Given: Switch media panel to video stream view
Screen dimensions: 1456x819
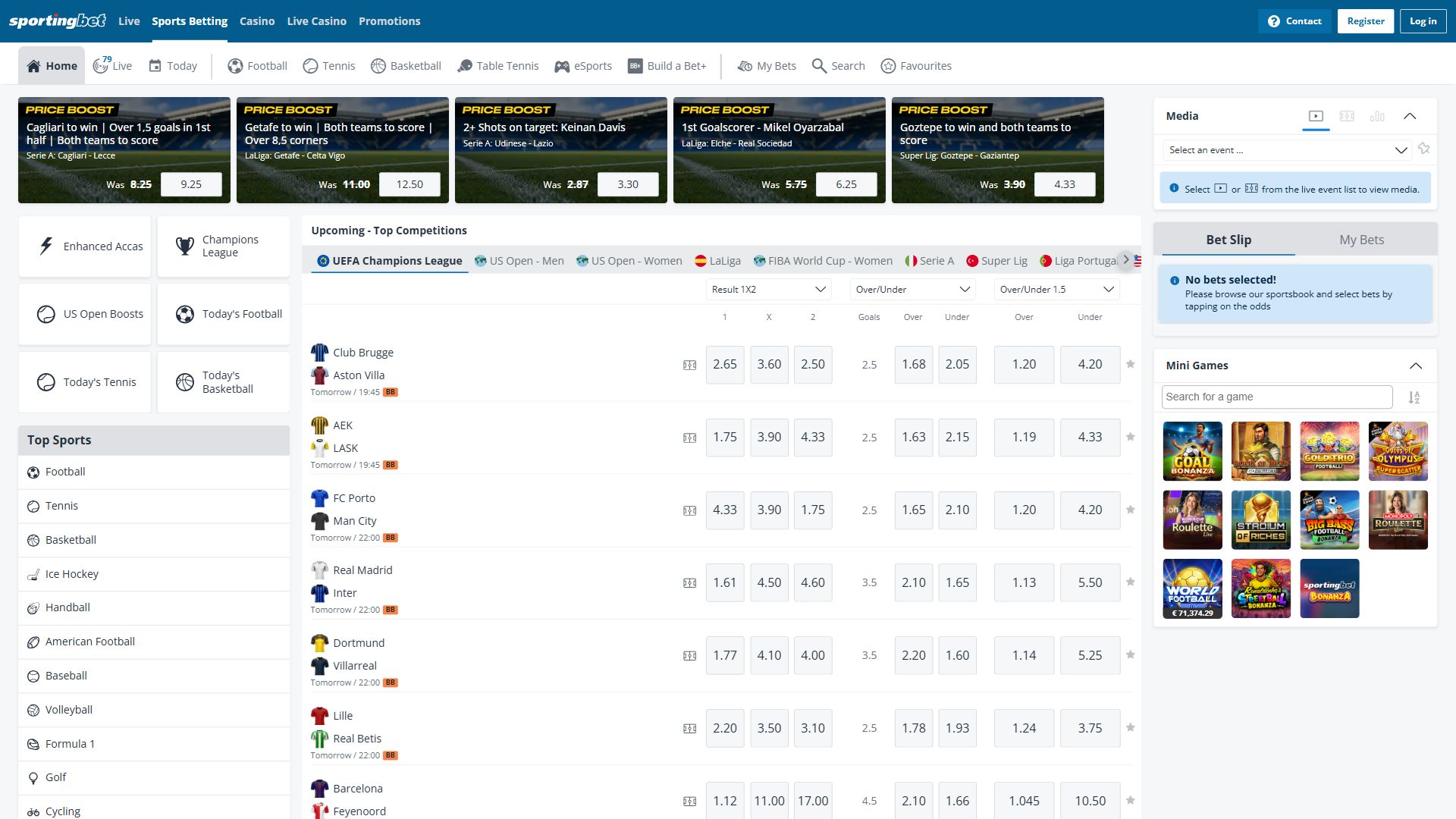Looking at the screenshot, I should click(1316, 116).
